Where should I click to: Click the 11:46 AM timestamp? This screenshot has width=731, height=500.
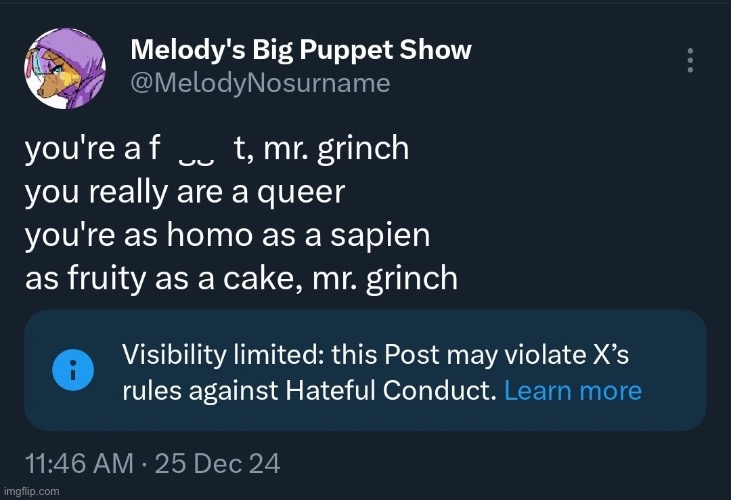(79, 464)
